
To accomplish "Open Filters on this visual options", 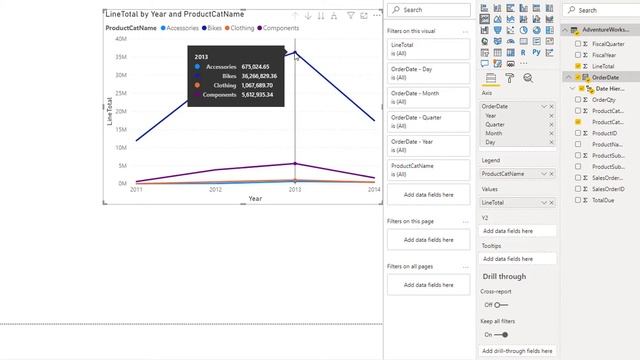I will click(465, 31).
